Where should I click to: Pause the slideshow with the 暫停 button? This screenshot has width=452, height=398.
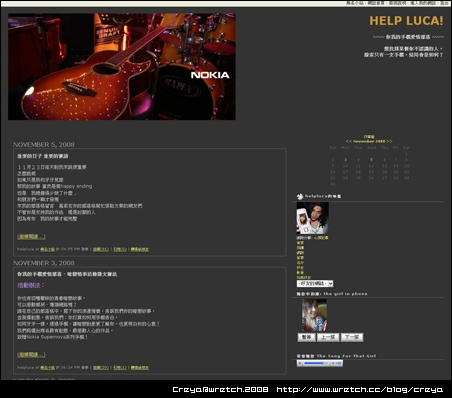pyautogui.click(x=306, y=337)
